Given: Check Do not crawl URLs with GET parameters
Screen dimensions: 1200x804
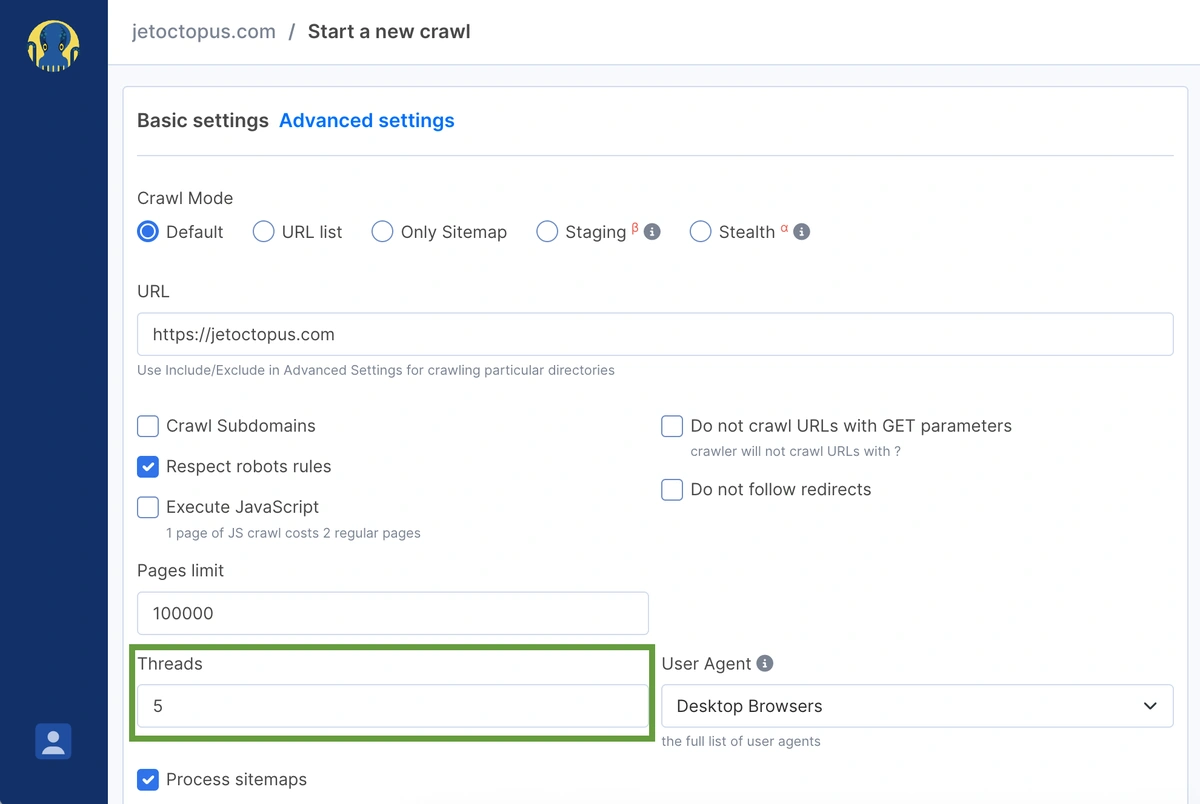Looking at the screenshot, I should [672, 426].
